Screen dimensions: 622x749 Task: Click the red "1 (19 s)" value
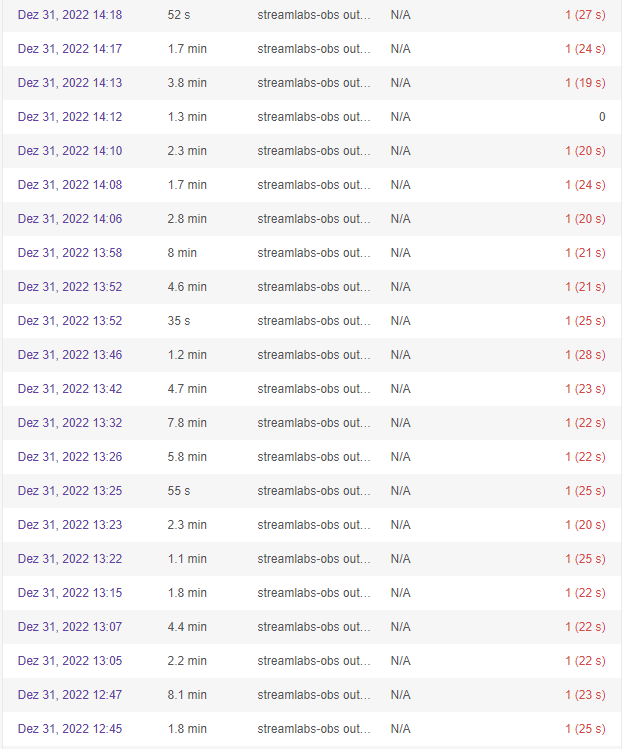(x=585, y=83)
